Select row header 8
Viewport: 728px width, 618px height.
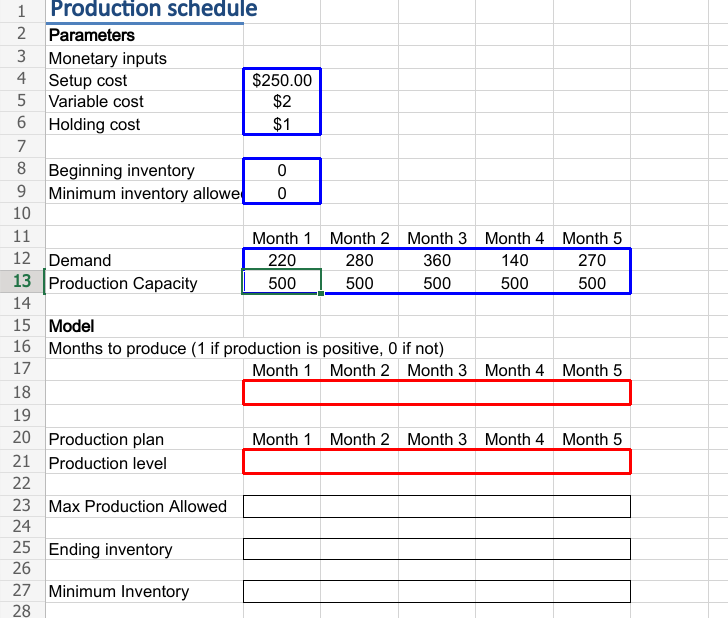pos(22,169)
